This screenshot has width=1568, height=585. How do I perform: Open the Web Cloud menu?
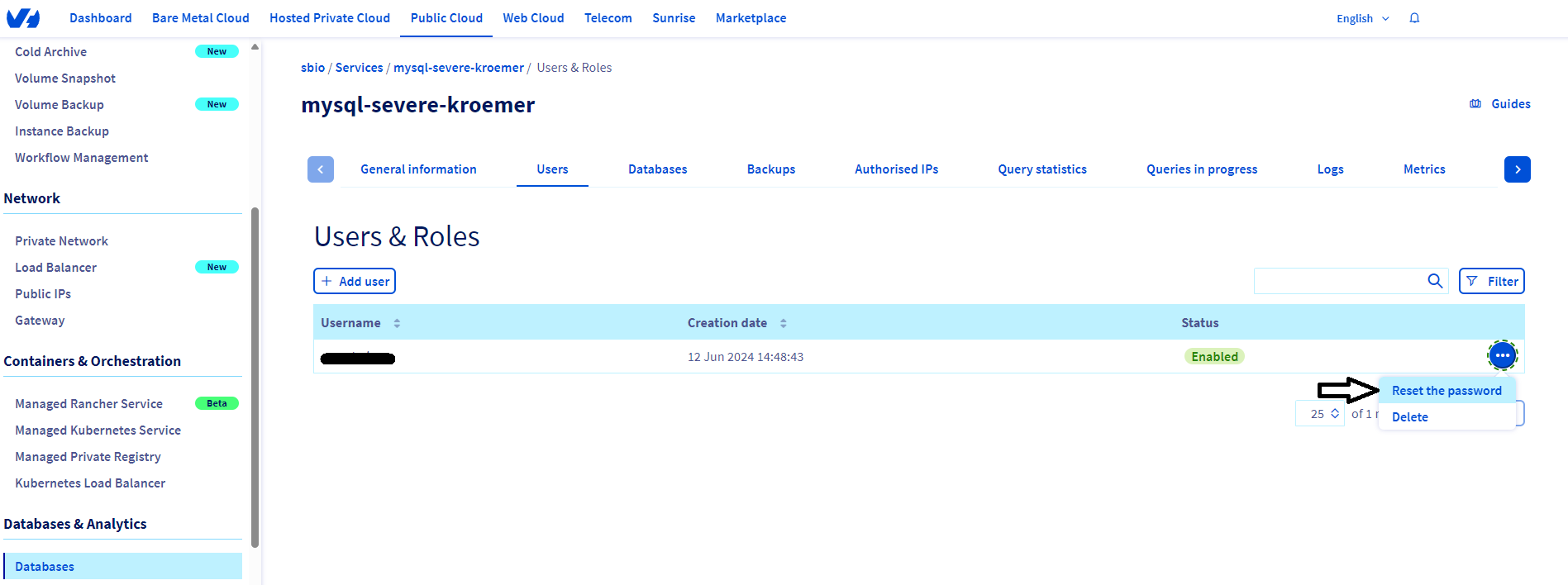[533, 18]
